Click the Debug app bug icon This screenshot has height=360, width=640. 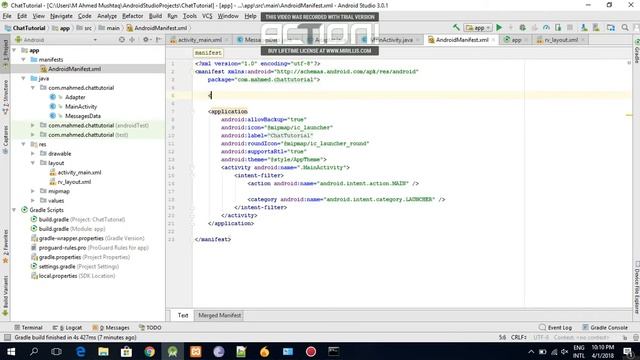(x=522, y=28)
